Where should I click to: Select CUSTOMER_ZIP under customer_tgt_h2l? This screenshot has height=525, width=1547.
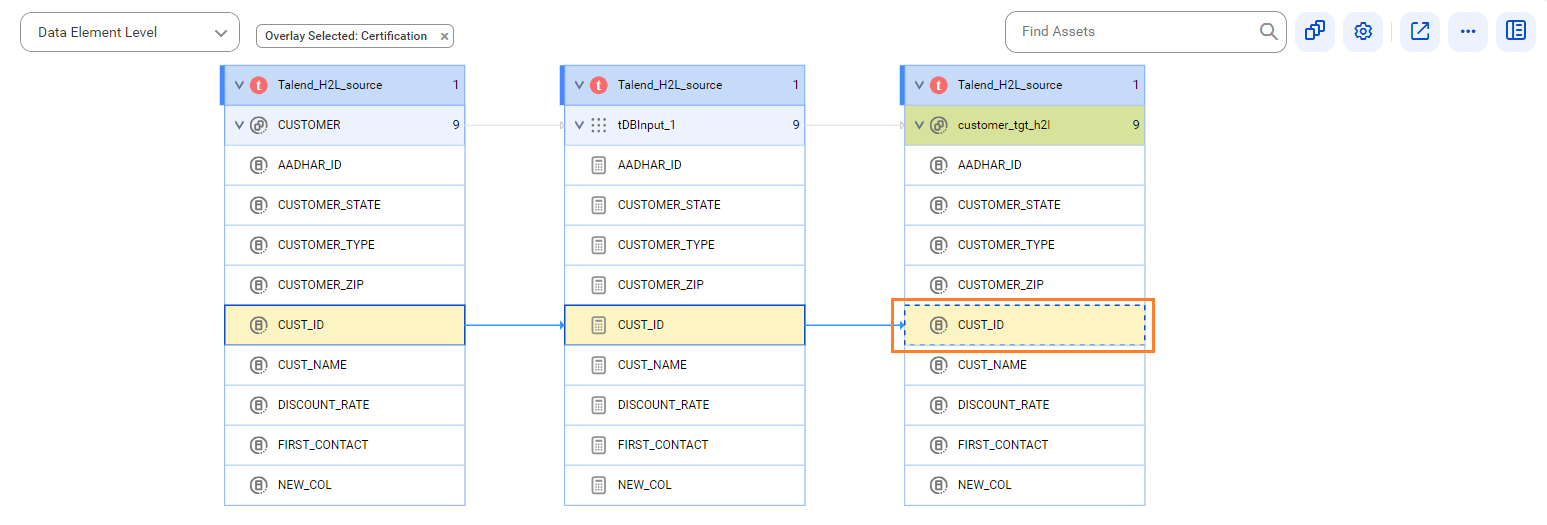1025,285
